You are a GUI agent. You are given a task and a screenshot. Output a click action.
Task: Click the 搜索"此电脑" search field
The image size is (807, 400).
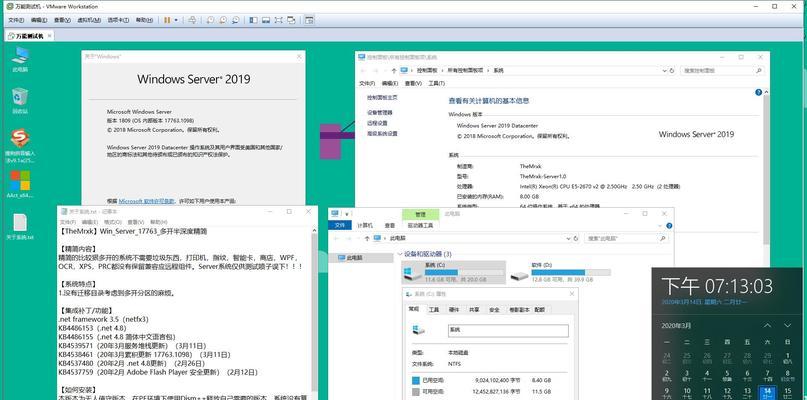click(627, 238)
